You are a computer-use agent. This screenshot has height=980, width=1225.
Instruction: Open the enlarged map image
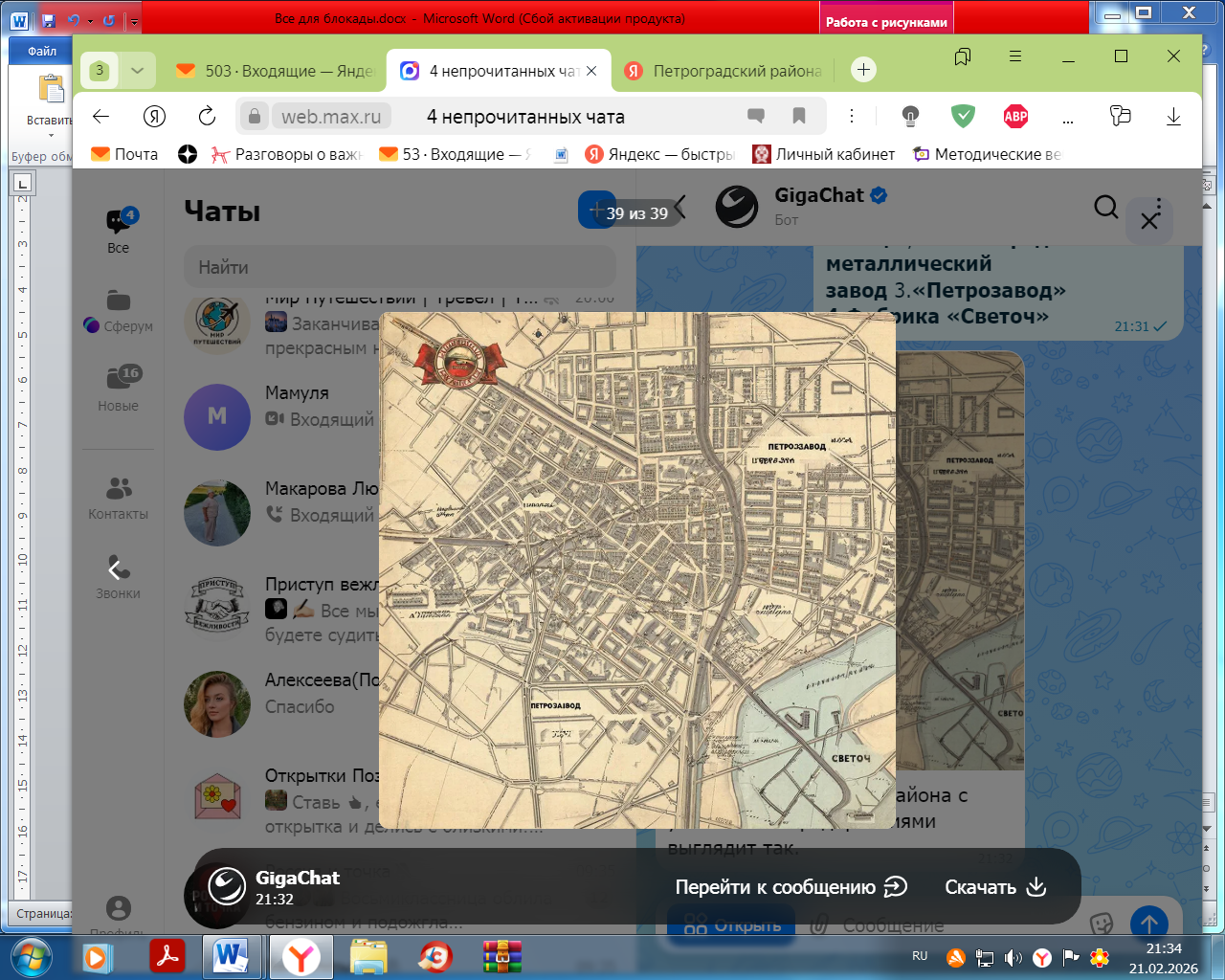point(637,570)
